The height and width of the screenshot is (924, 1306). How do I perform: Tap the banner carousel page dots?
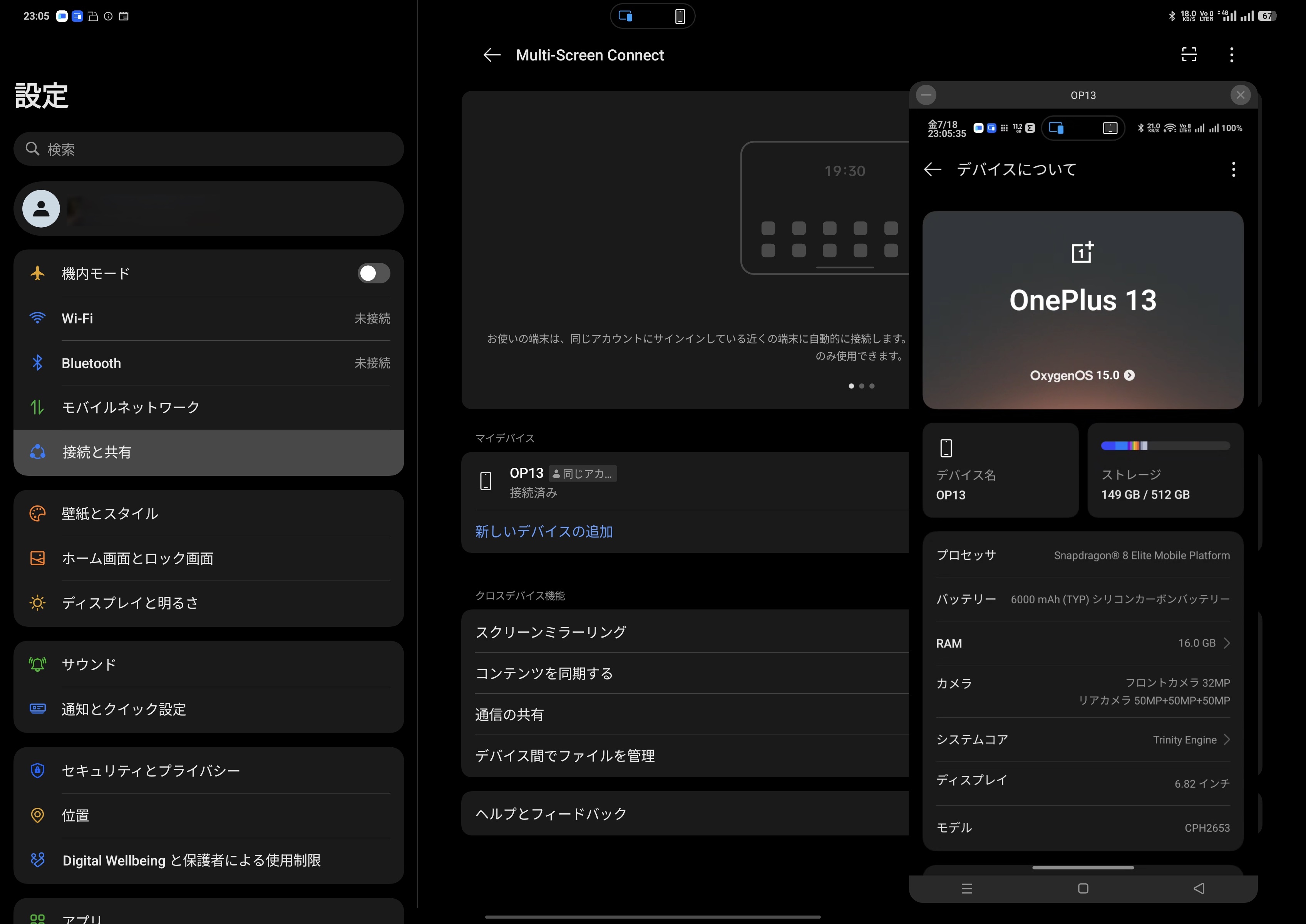[862, 386]
